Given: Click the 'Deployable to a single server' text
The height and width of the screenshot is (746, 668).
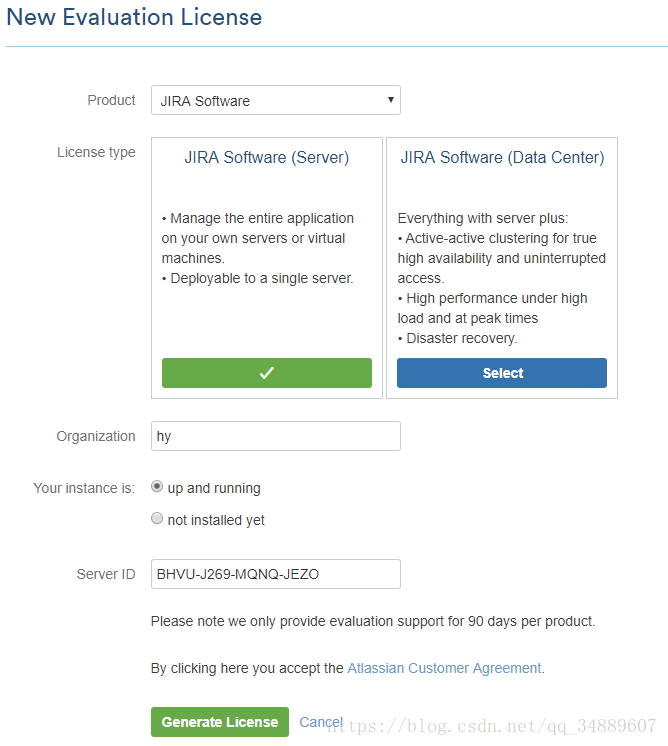Looking at the screenshot, I should [262, 278].
